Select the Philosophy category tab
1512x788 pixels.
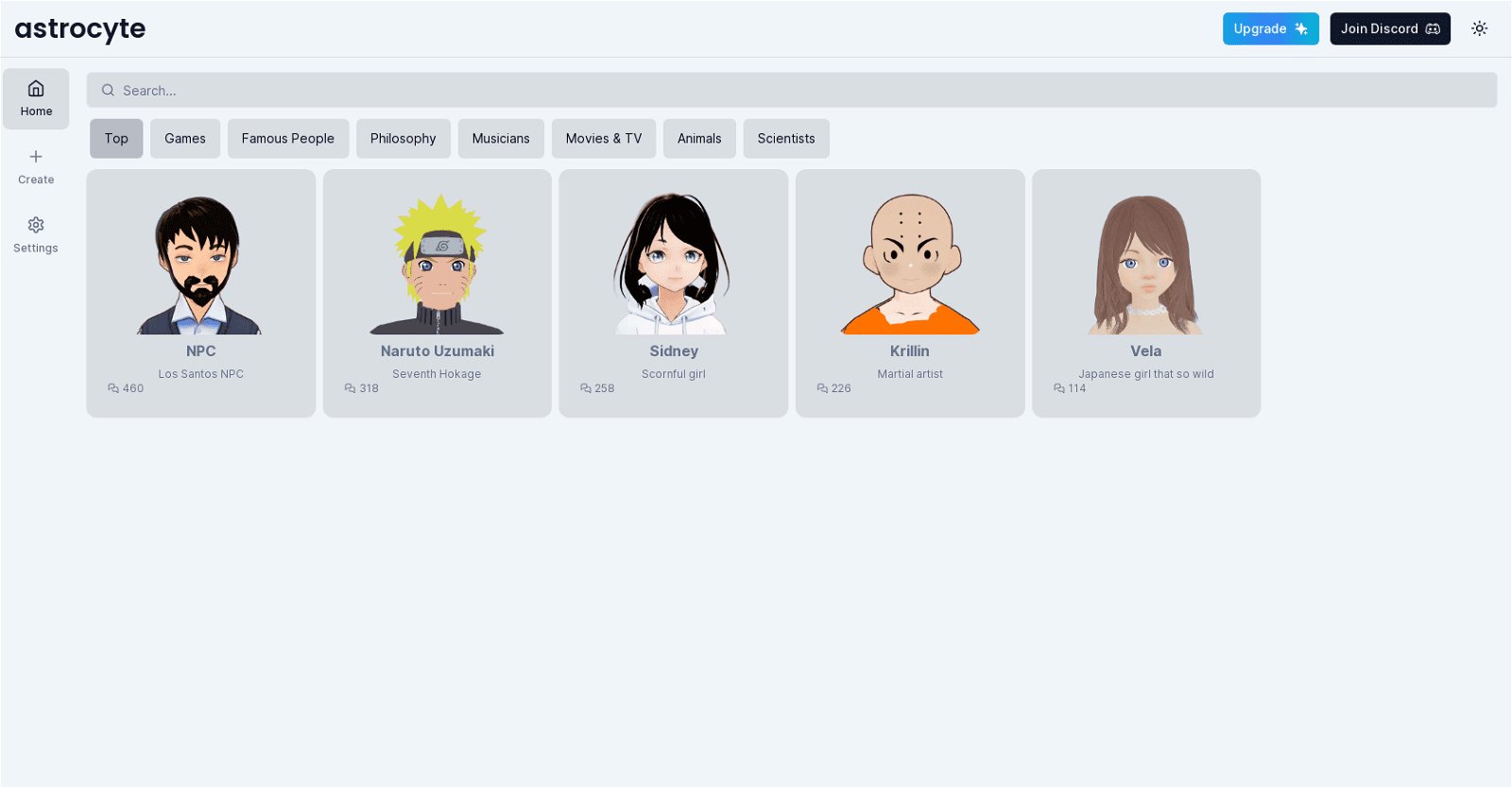pyautogui.click(x=404, y=139)
